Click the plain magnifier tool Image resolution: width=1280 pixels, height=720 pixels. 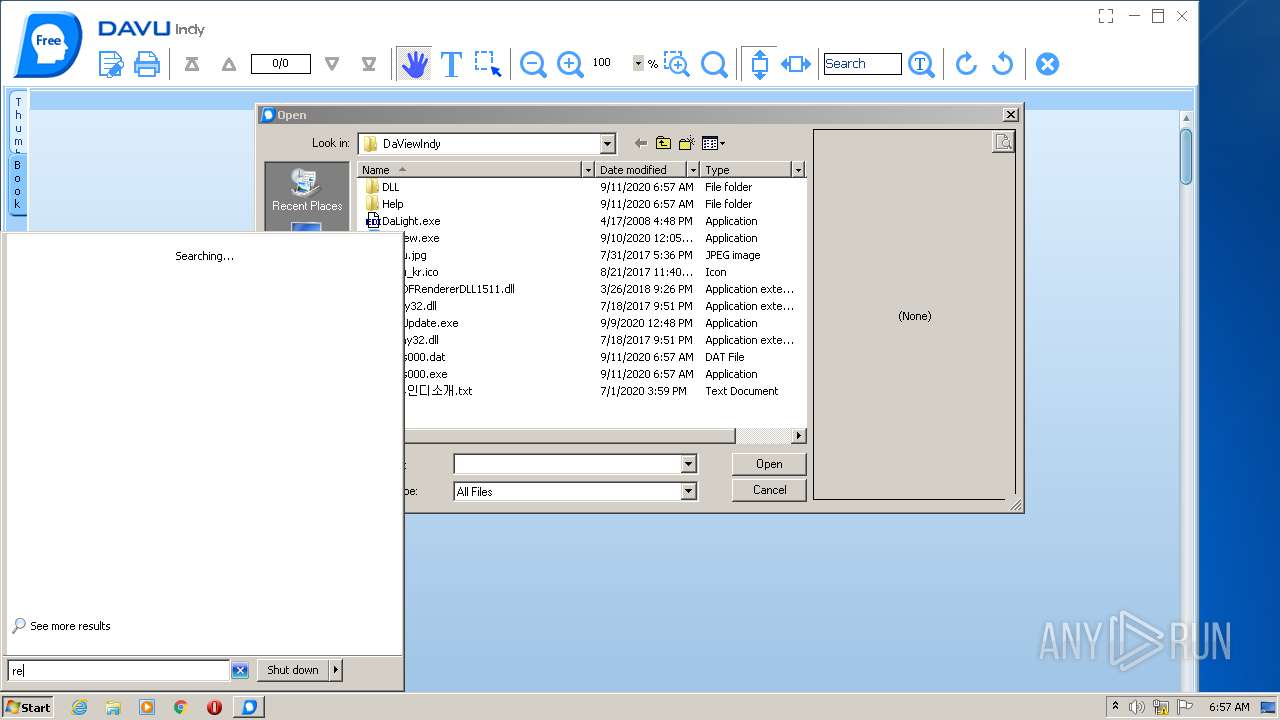coord(714,64)
